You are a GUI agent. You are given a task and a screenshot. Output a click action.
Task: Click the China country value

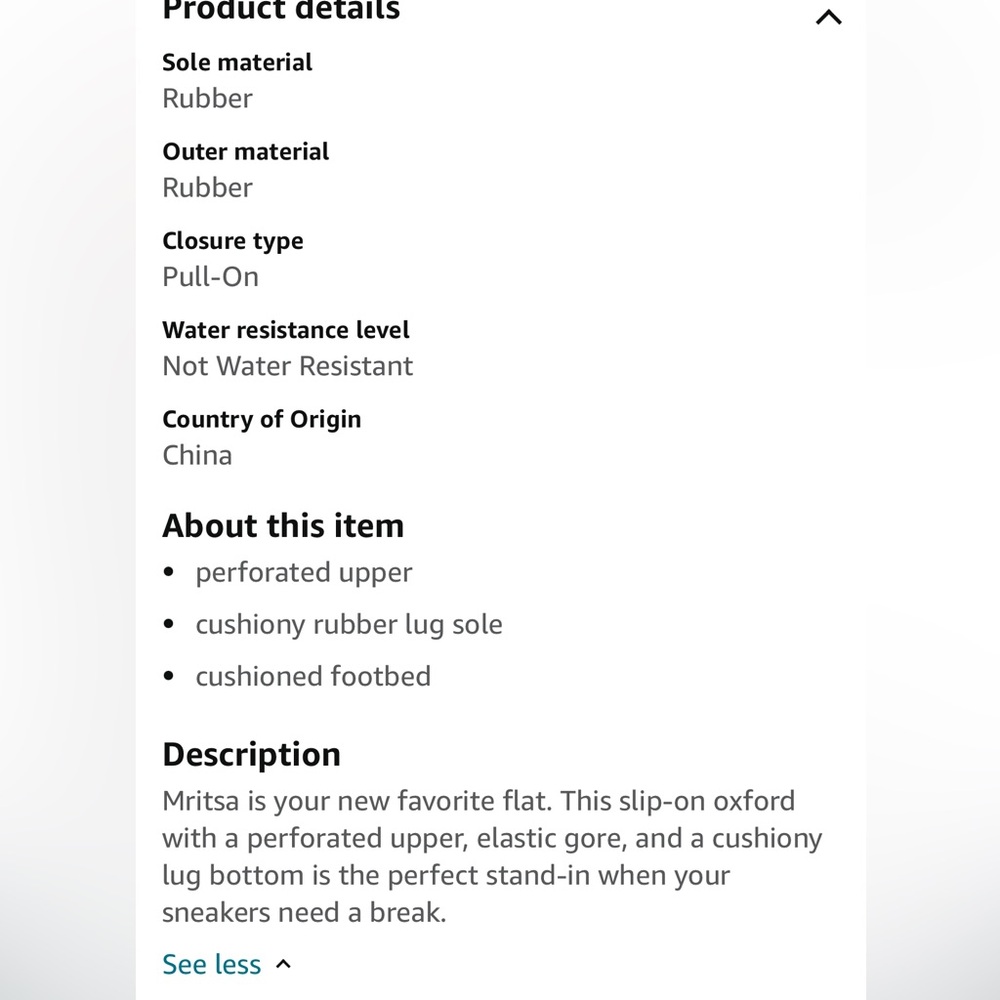[197, 455]
